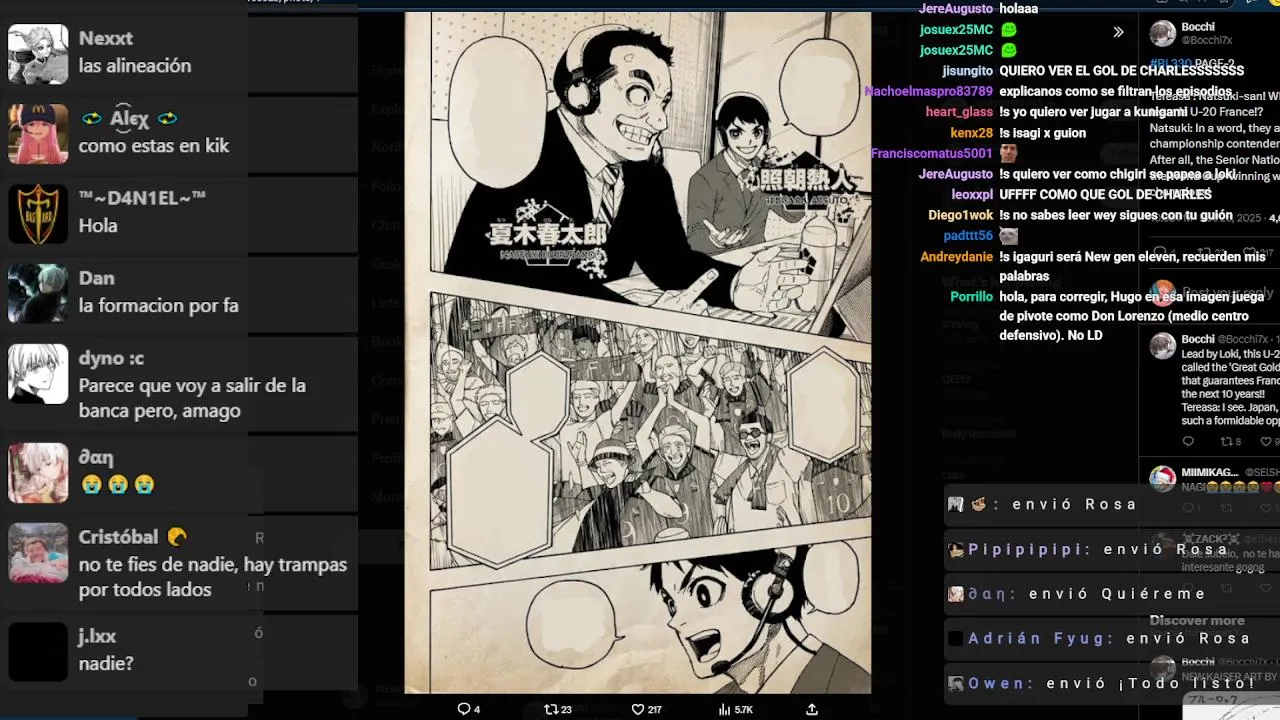
Task: Select message 'la formacion por fa'
Action: pyautogui.click(x=158, y=306)
